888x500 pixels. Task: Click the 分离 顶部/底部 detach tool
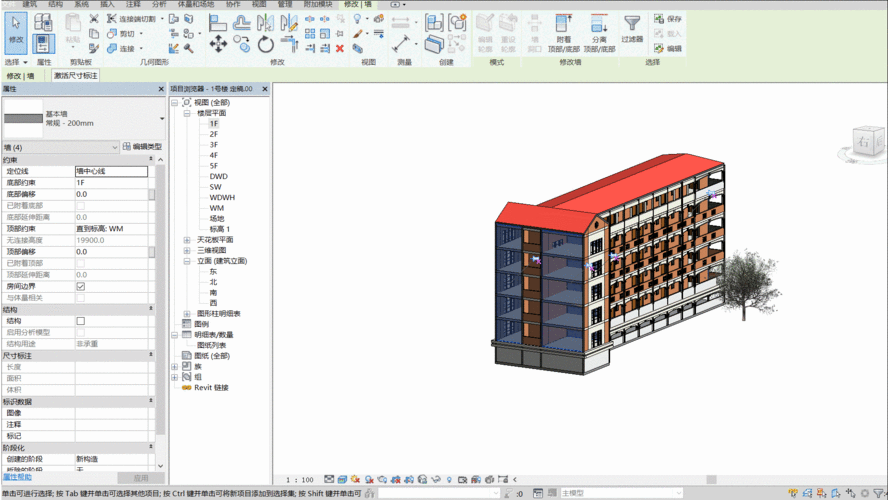point(599,33)
